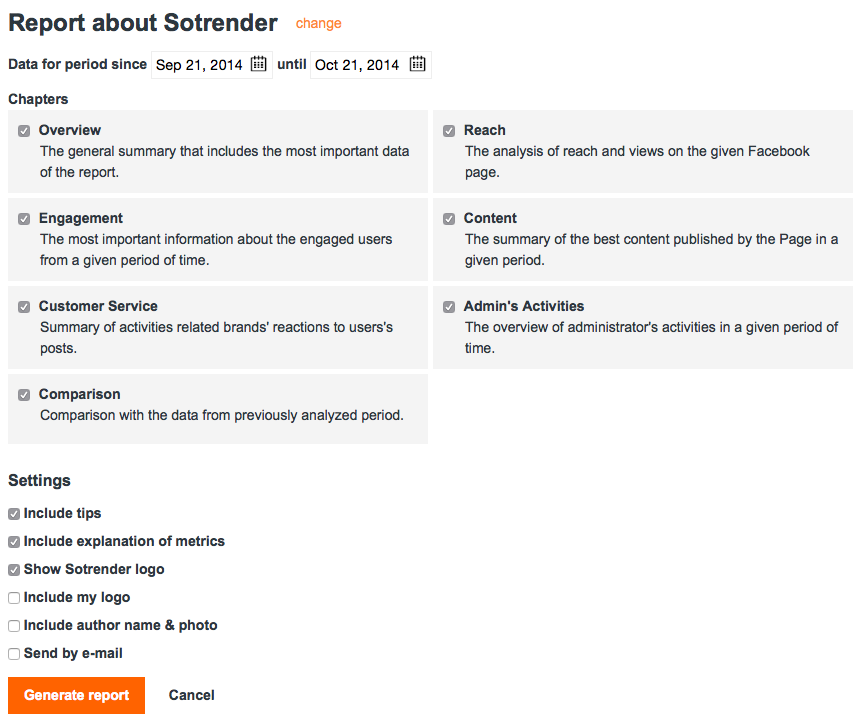Uncheck Include explanation of metrics
The height and width of the screenshot is (724, 865).
click(14, 542)
